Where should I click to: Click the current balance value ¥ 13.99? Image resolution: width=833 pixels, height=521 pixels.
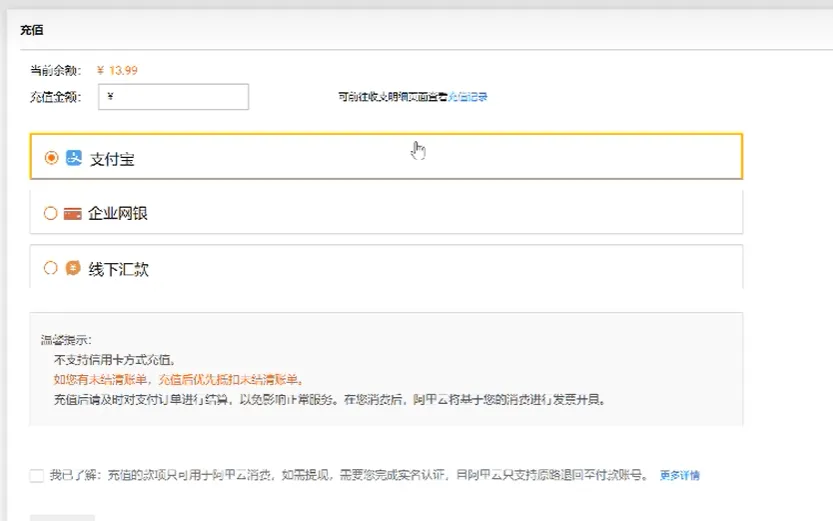coord(117,71)
